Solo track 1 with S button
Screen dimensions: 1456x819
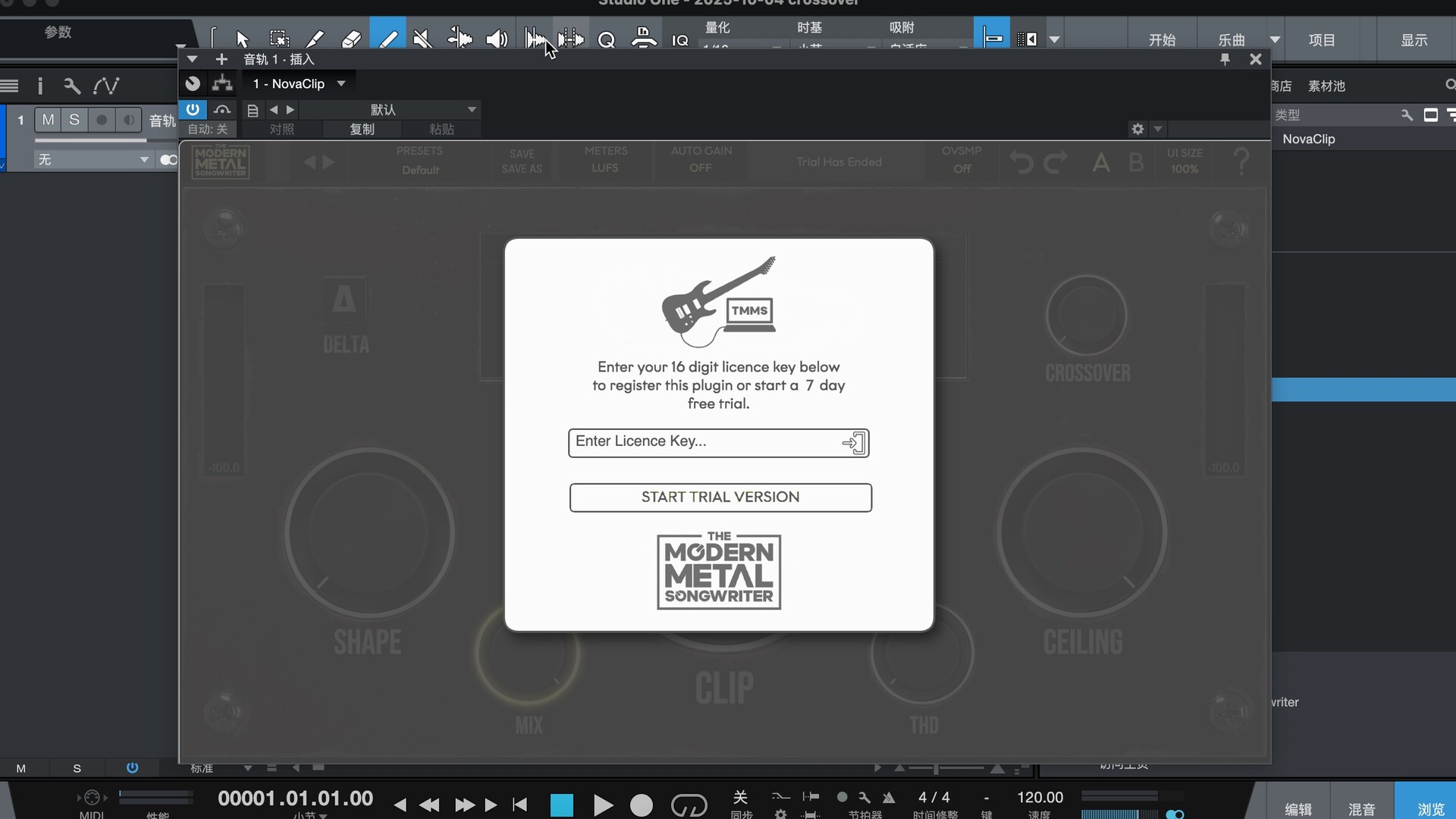click(x=74, y=120)
